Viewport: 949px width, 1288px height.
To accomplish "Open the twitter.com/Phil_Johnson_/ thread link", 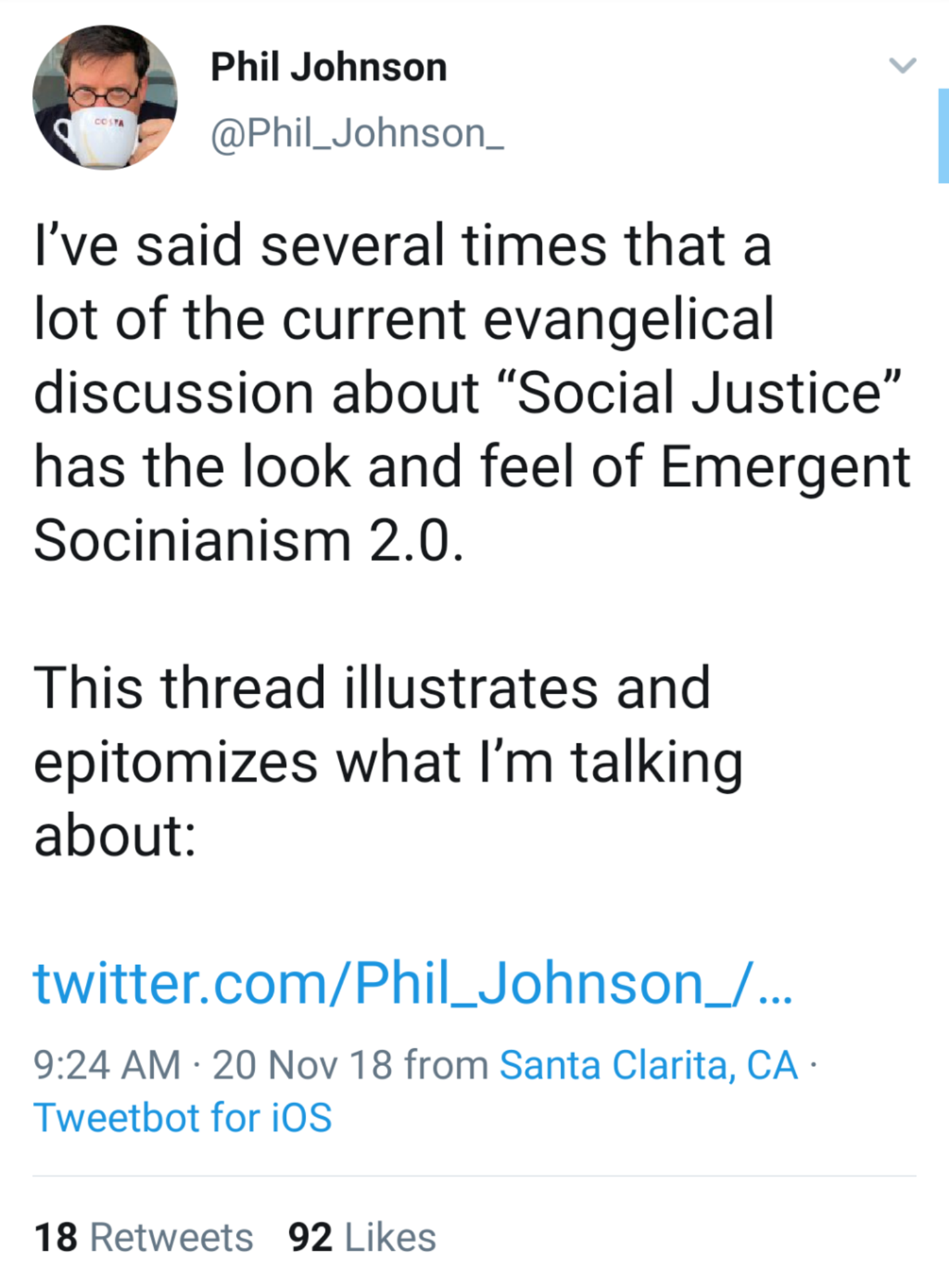I will pos(412,984).
